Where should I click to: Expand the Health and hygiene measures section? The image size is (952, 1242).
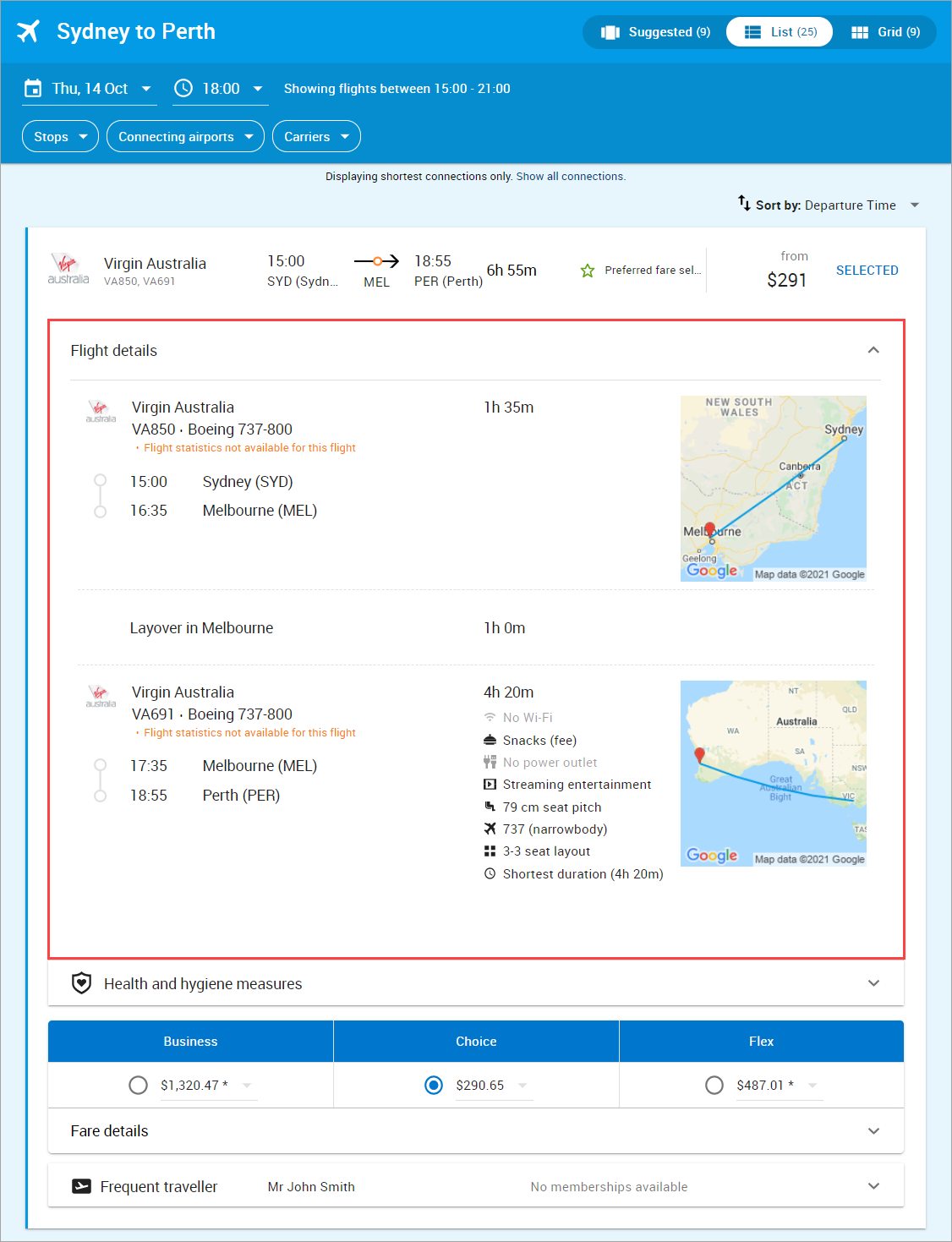(x=873, y=983)
